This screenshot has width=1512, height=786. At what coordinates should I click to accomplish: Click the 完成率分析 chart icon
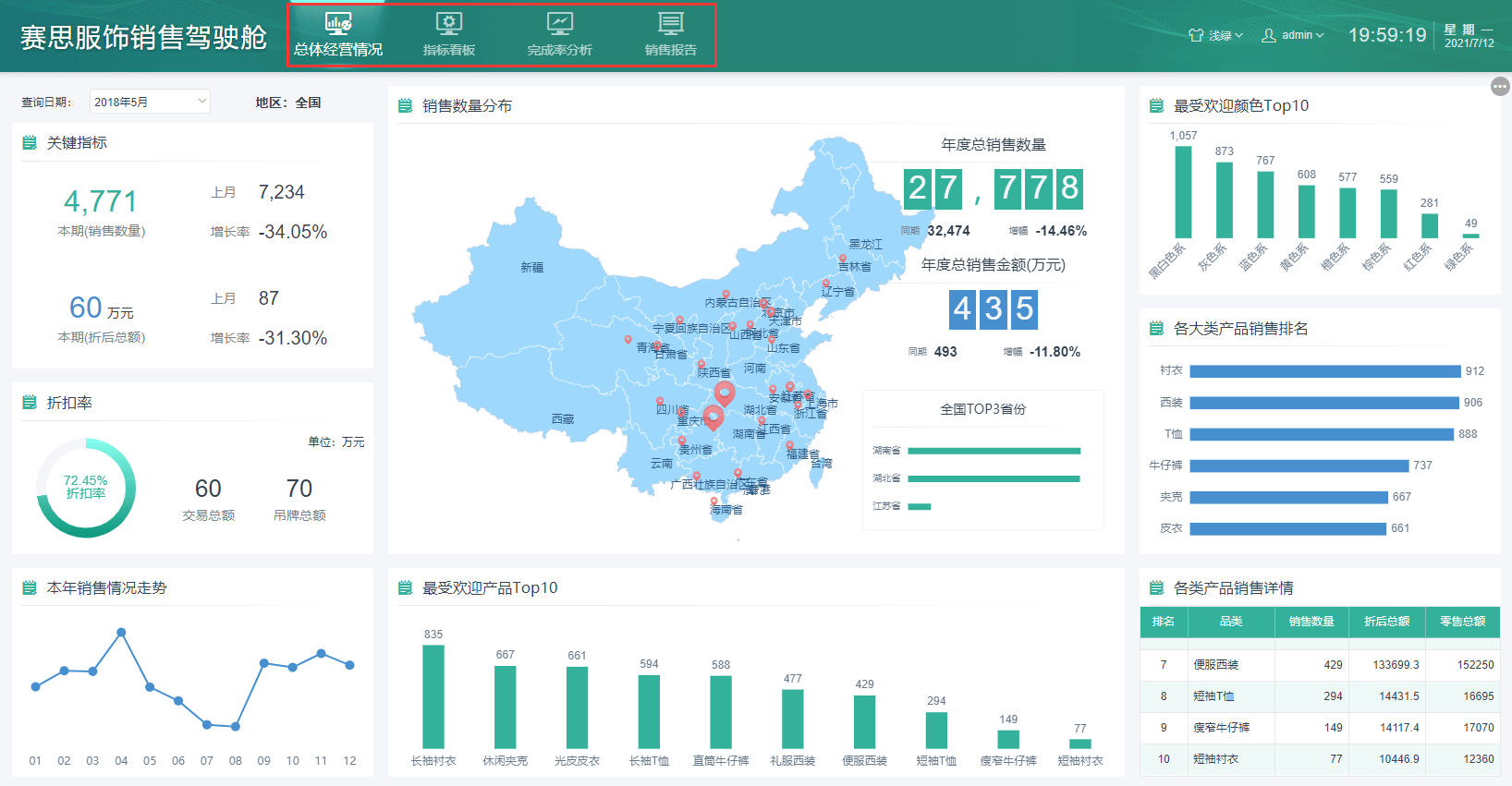[560, 22]
